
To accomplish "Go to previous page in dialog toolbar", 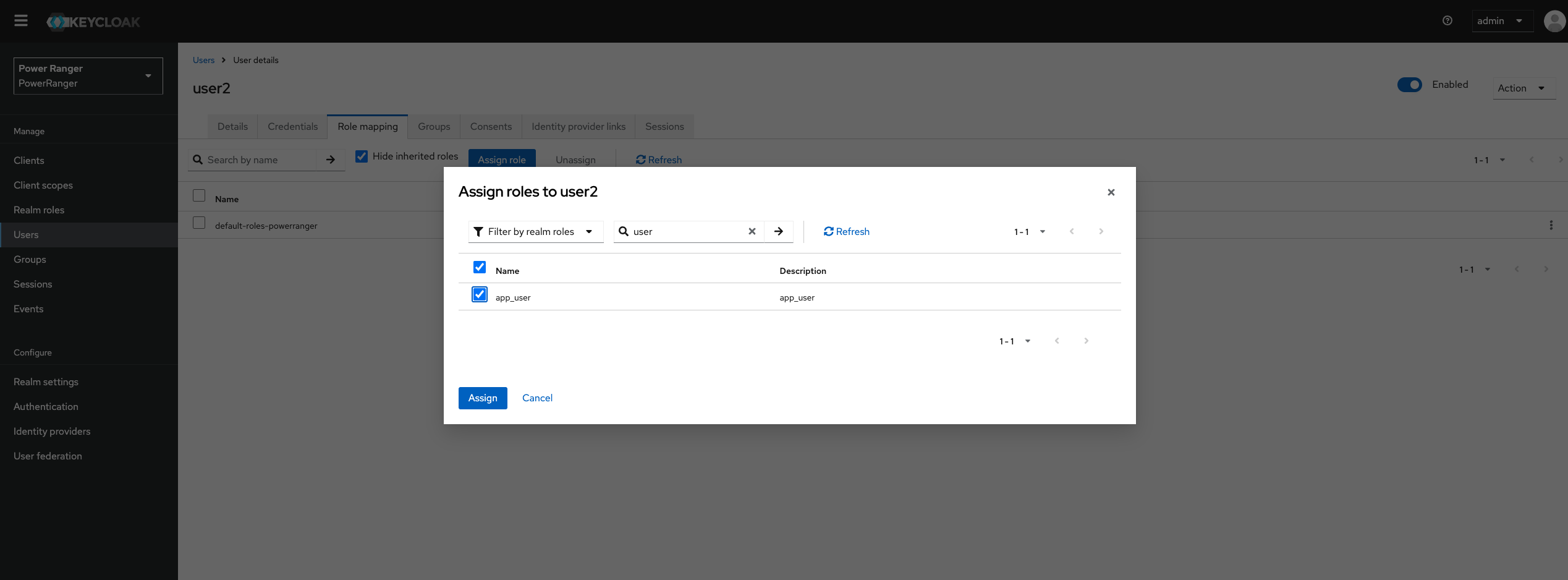I will 1072,231.
